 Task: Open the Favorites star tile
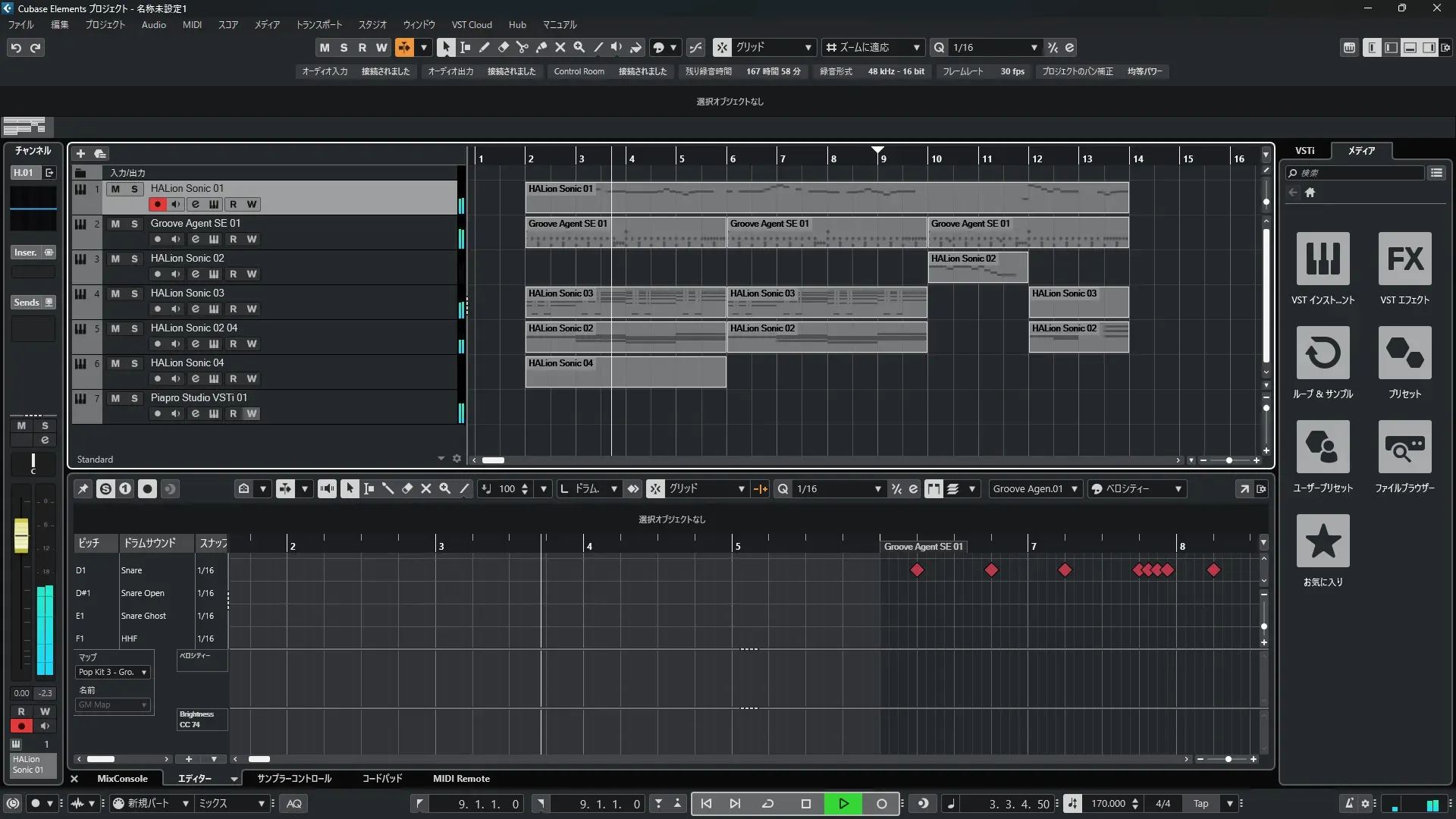pyautogui.click(x=1323, y=541)
